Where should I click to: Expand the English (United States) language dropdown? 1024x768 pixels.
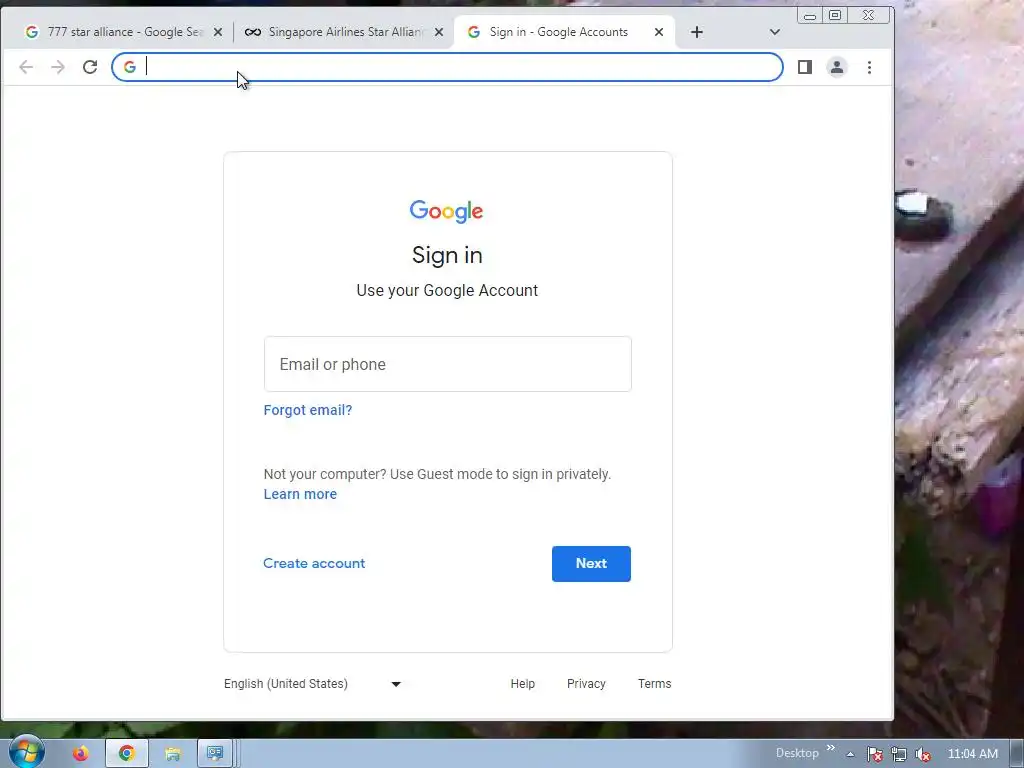click(312, 684)
